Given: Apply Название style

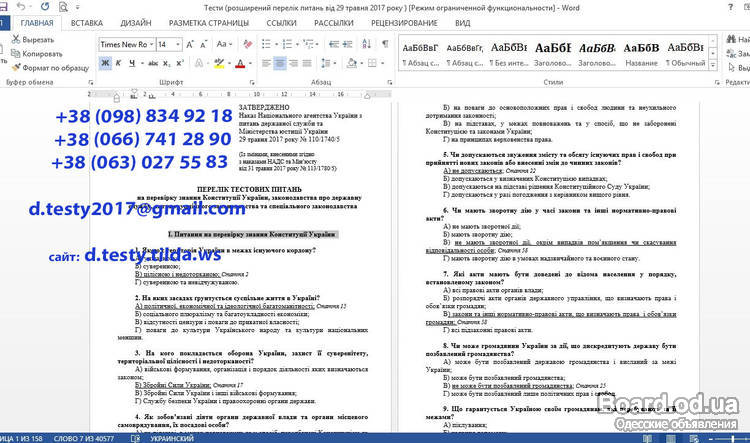Looking at the screenshot, I should click(641, 54).
